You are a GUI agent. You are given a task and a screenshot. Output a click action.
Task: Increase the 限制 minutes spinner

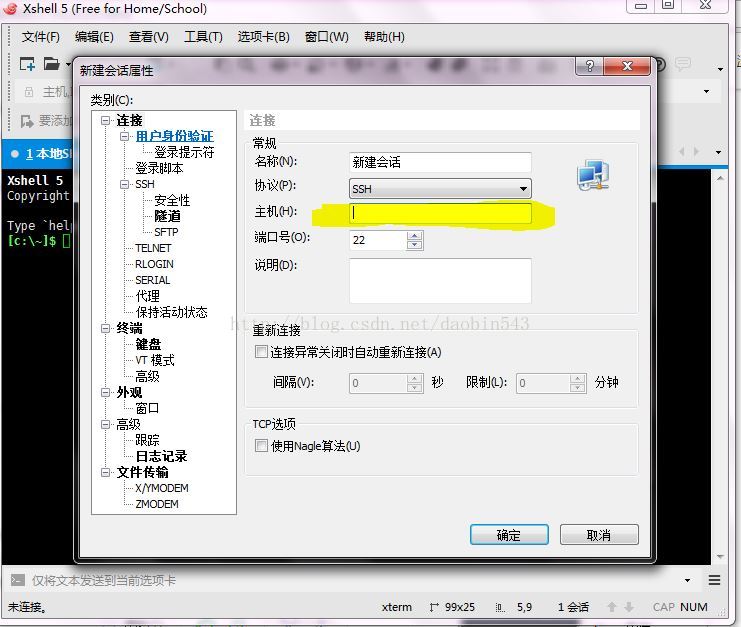(x=577, y=378)
